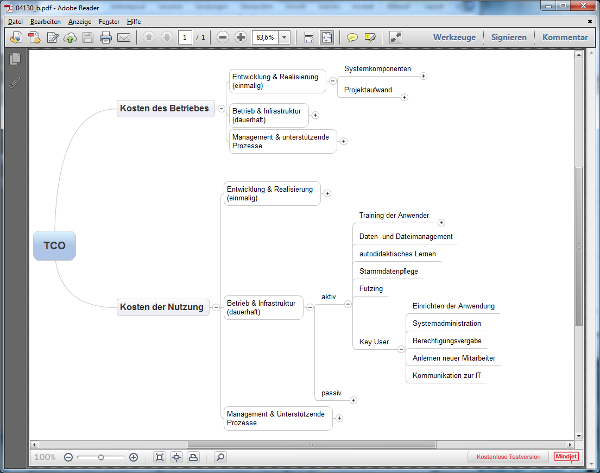Add a sticky note comment
The width and height of the screenshot is (600, 473).
[352, 38]
